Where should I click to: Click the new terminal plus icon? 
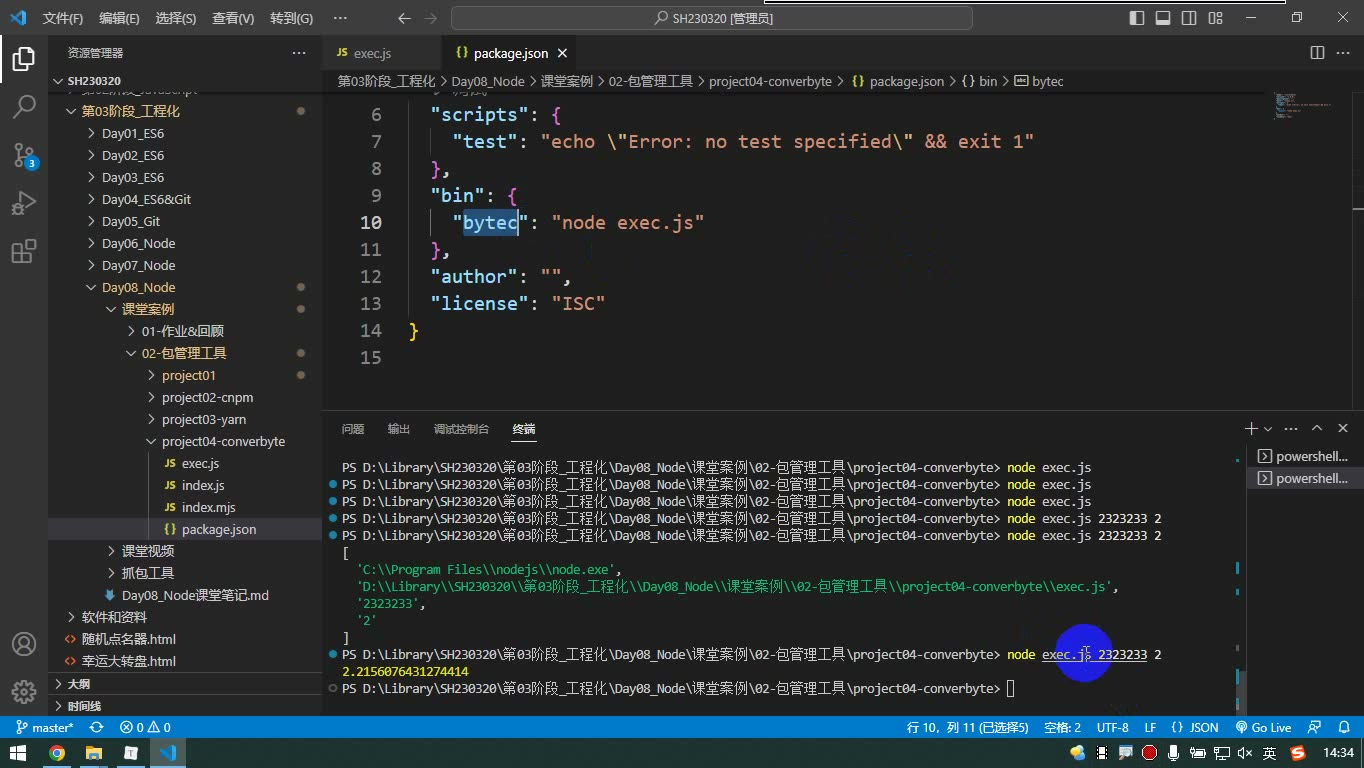(1250, 429)
